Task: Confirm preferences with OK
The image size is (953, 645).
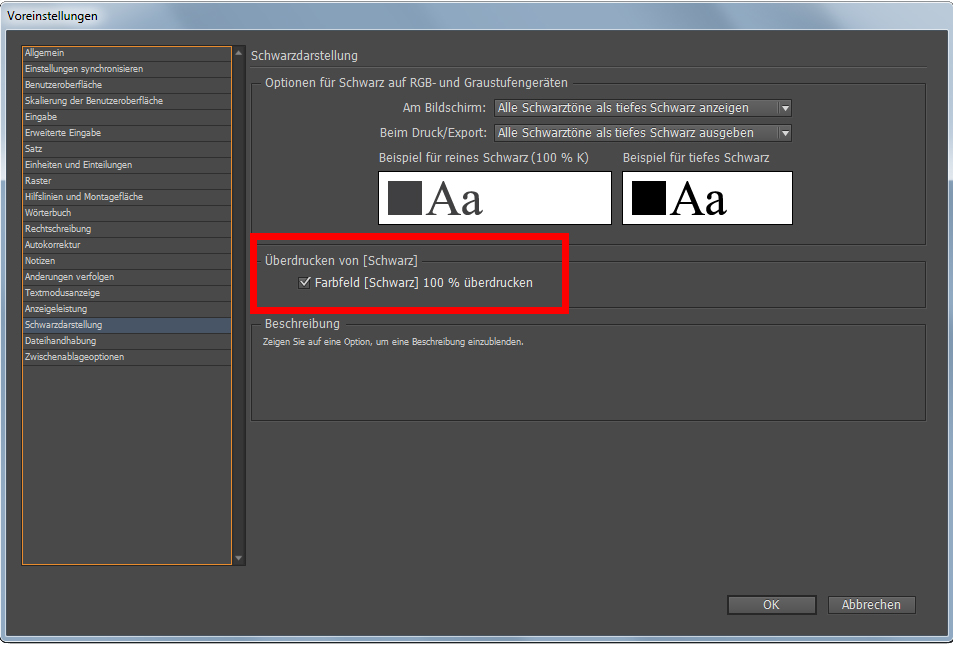Action: (x=771, y=604)
